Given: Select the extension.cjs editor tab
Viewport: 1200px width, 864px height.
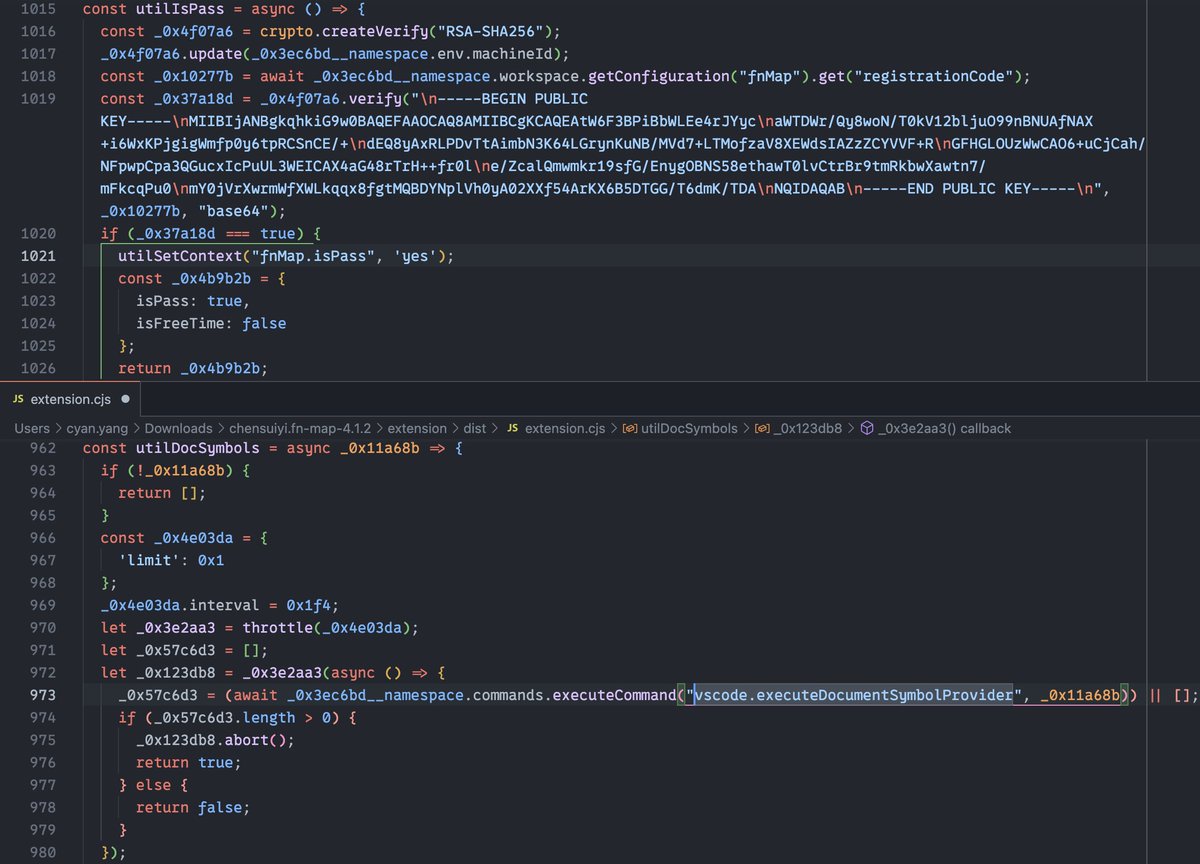Looking at the screenshot, I should coord(70,399).
